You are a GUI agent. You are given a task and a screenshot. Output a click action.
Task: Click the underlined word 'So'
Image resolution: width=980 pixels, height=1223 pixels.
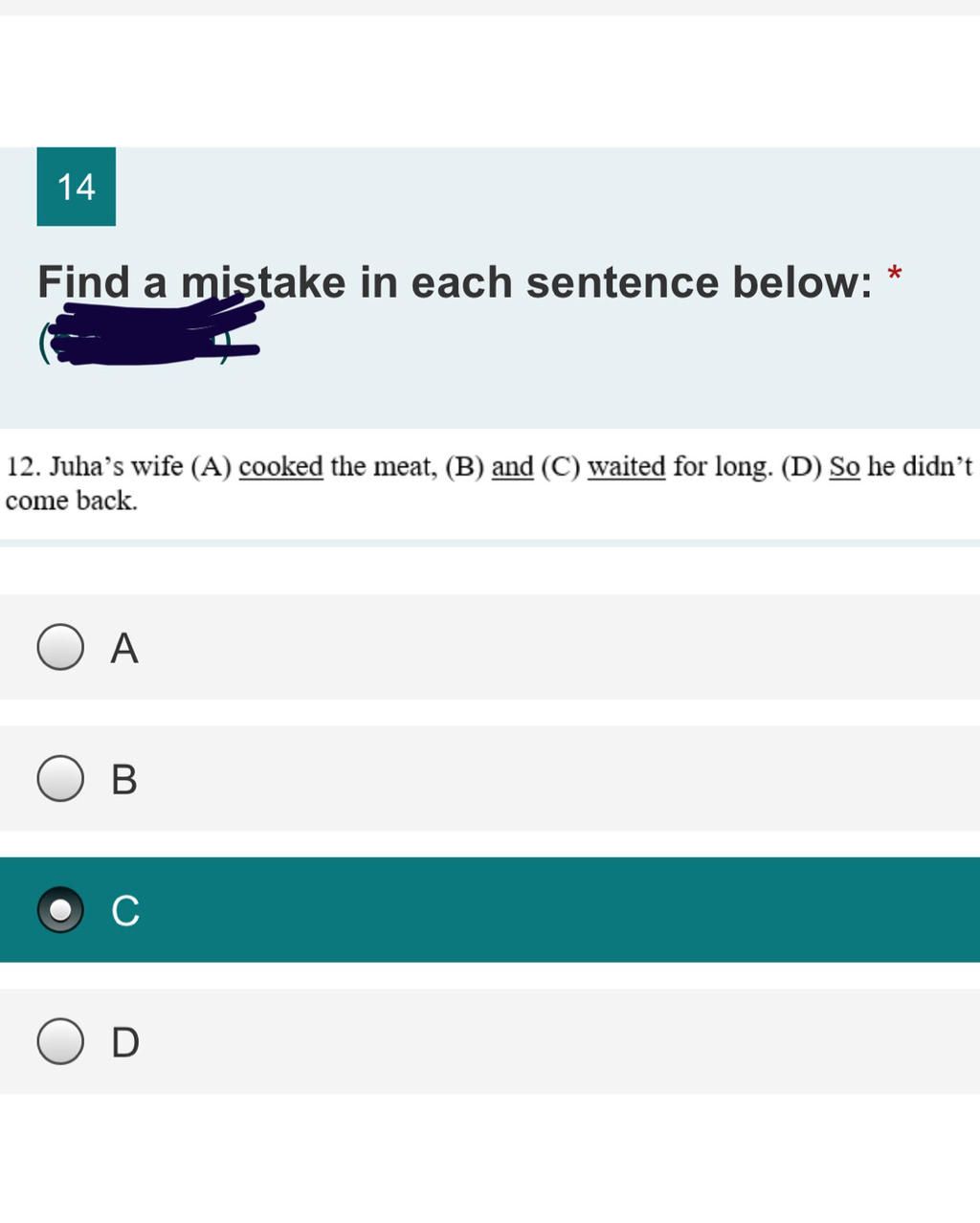(844, 467)
